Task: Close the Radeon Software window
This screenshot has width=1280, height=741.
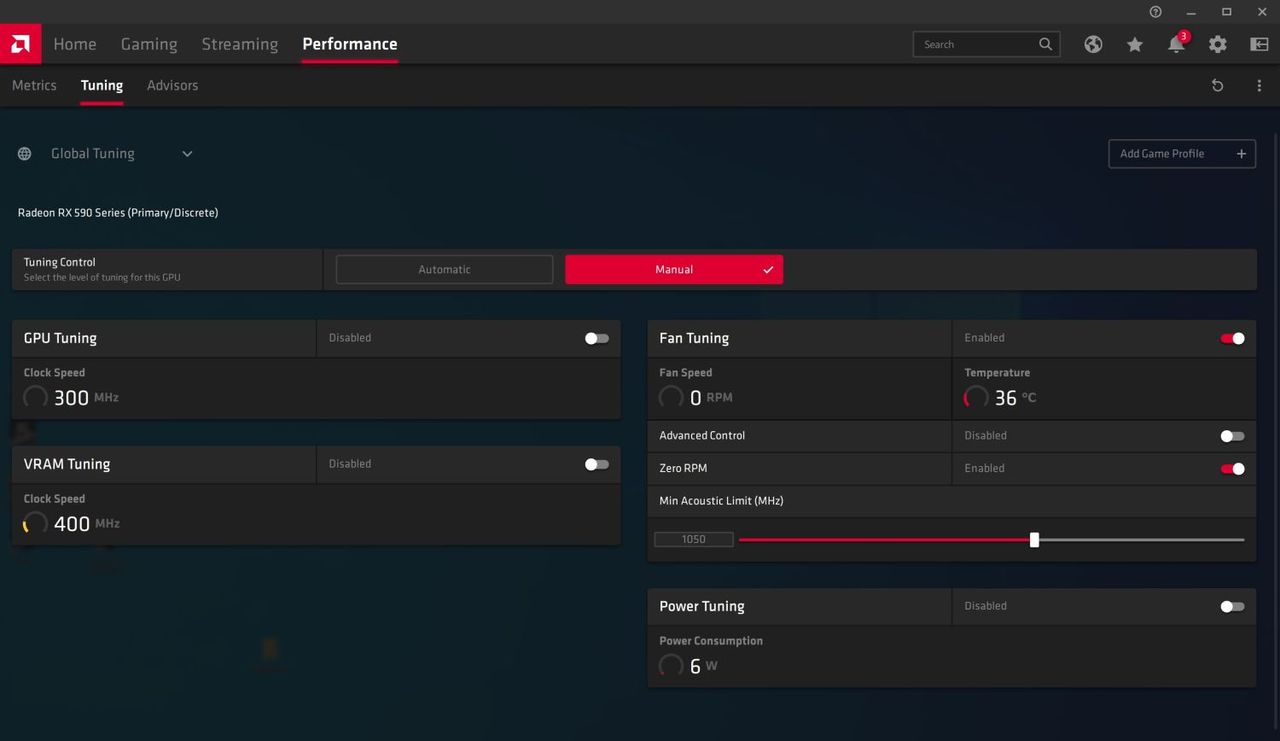Action: pos(1262,12)
